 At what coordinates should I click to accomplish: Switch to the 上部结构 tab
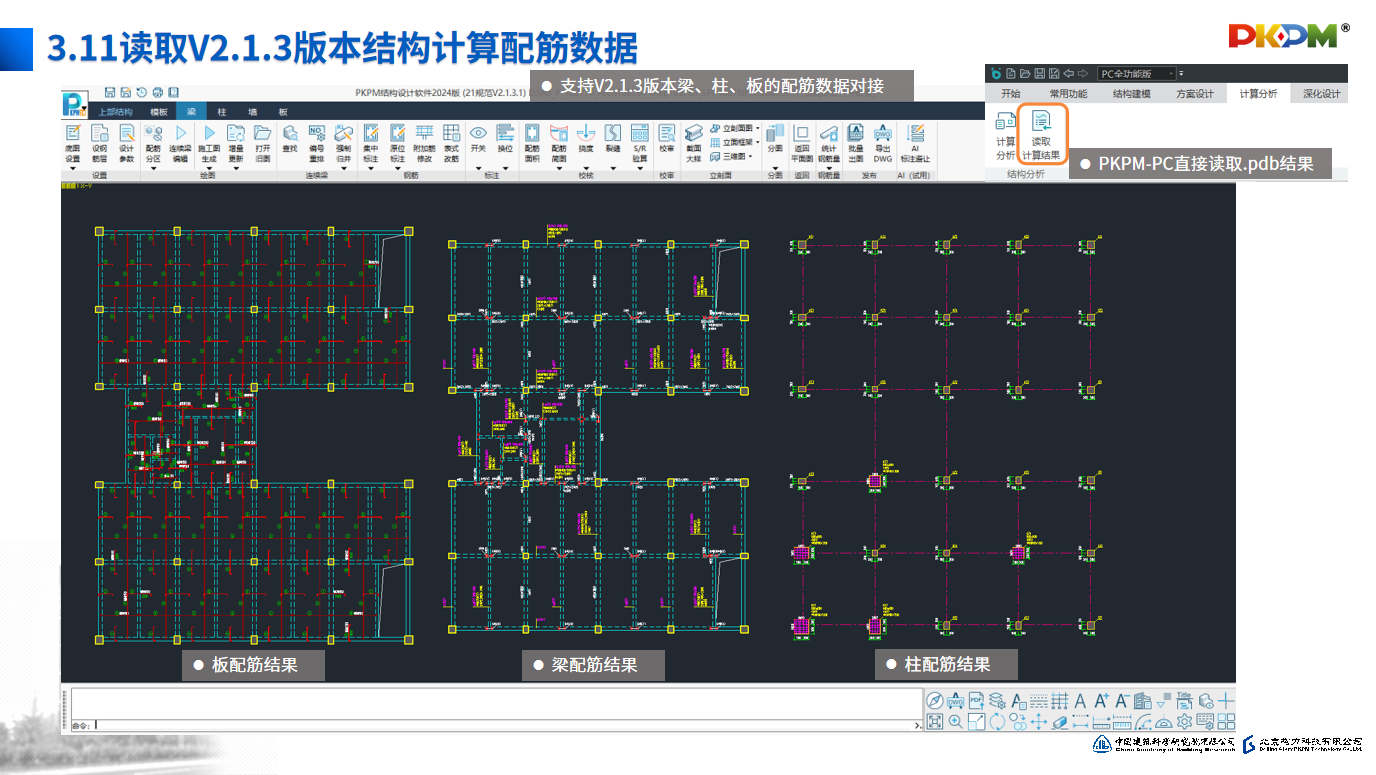115,112
